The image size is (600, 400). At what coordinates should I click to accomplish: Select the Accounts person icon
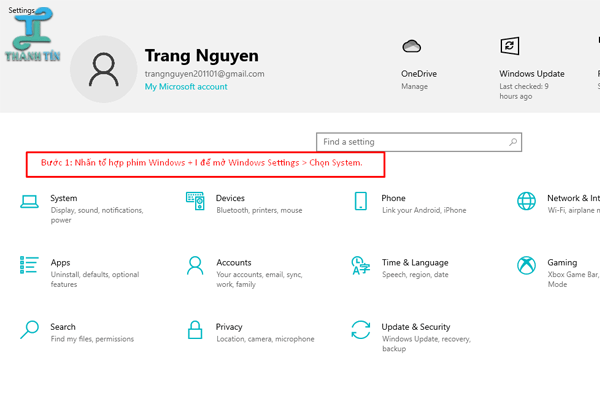(195, 265)
